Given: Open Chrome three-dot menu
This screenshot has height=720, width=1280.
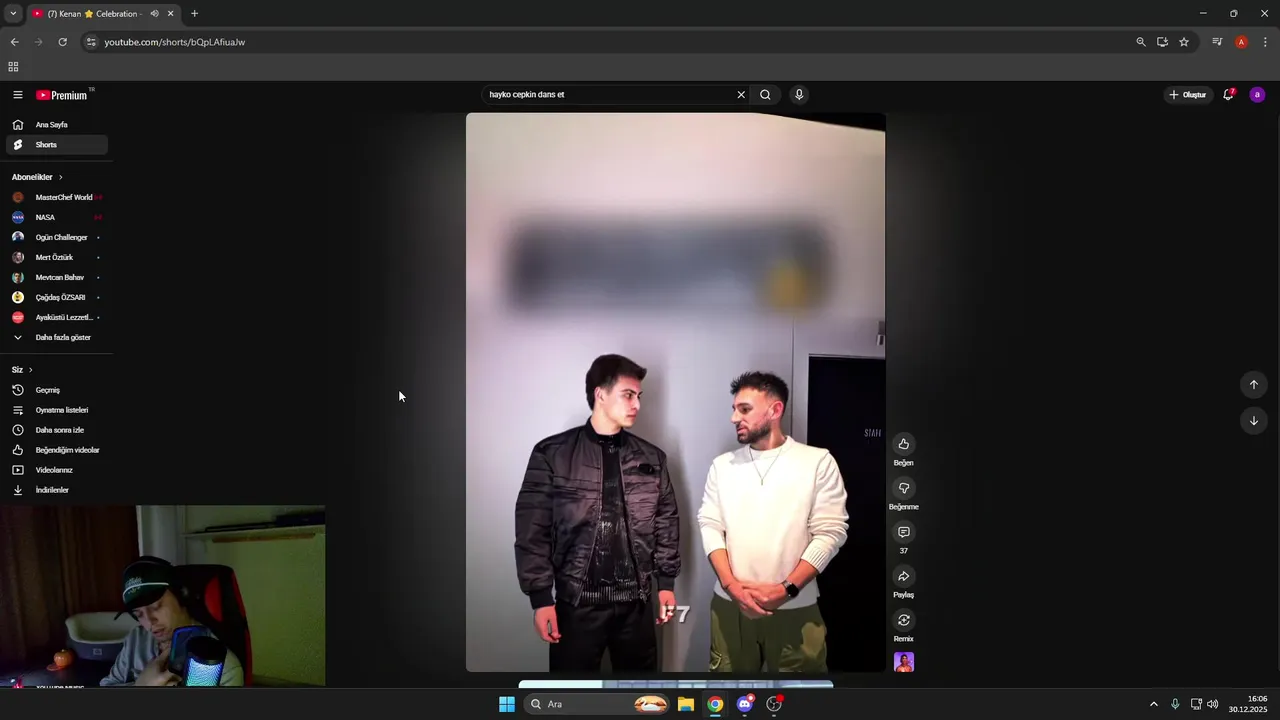Looking at the screenshot, I should coord(1265,42).
